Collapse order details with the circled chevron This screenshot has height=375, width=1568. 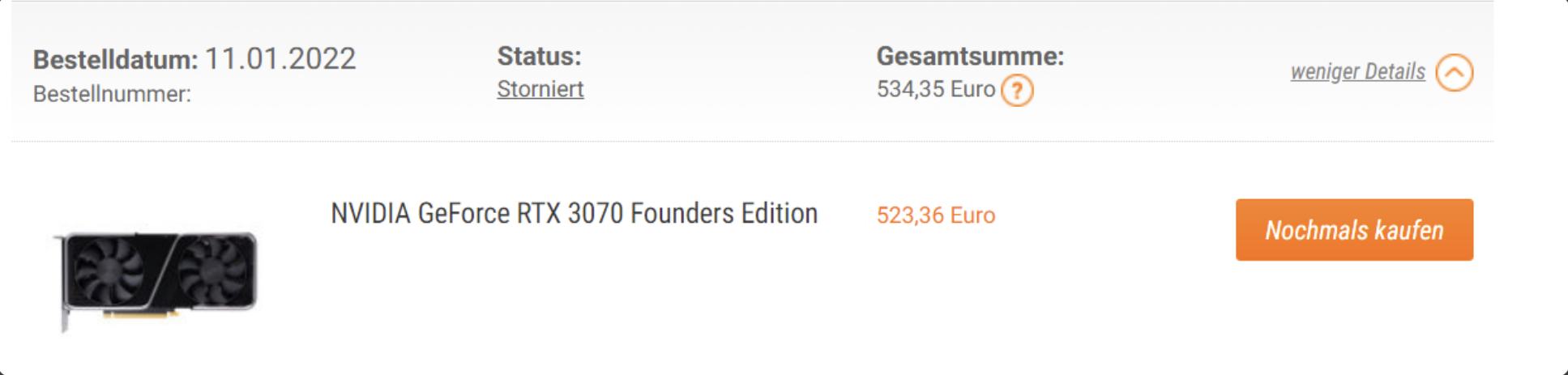[1455, 73]
